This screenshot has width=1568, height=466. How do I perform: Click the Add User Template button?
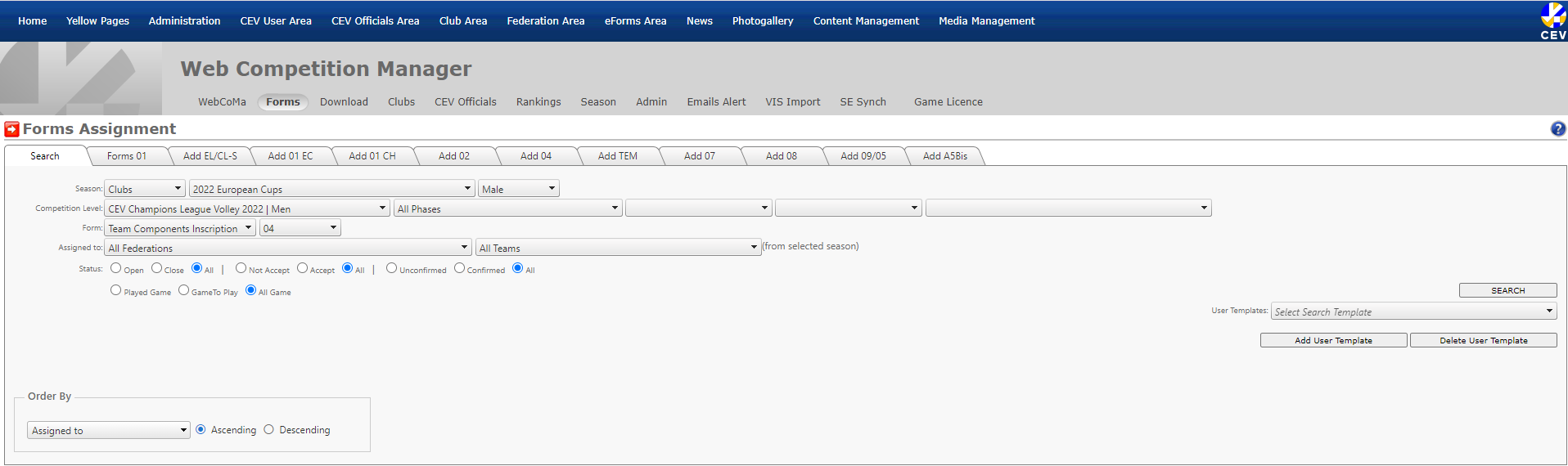pyautogui.click(x=1333, y=340)
